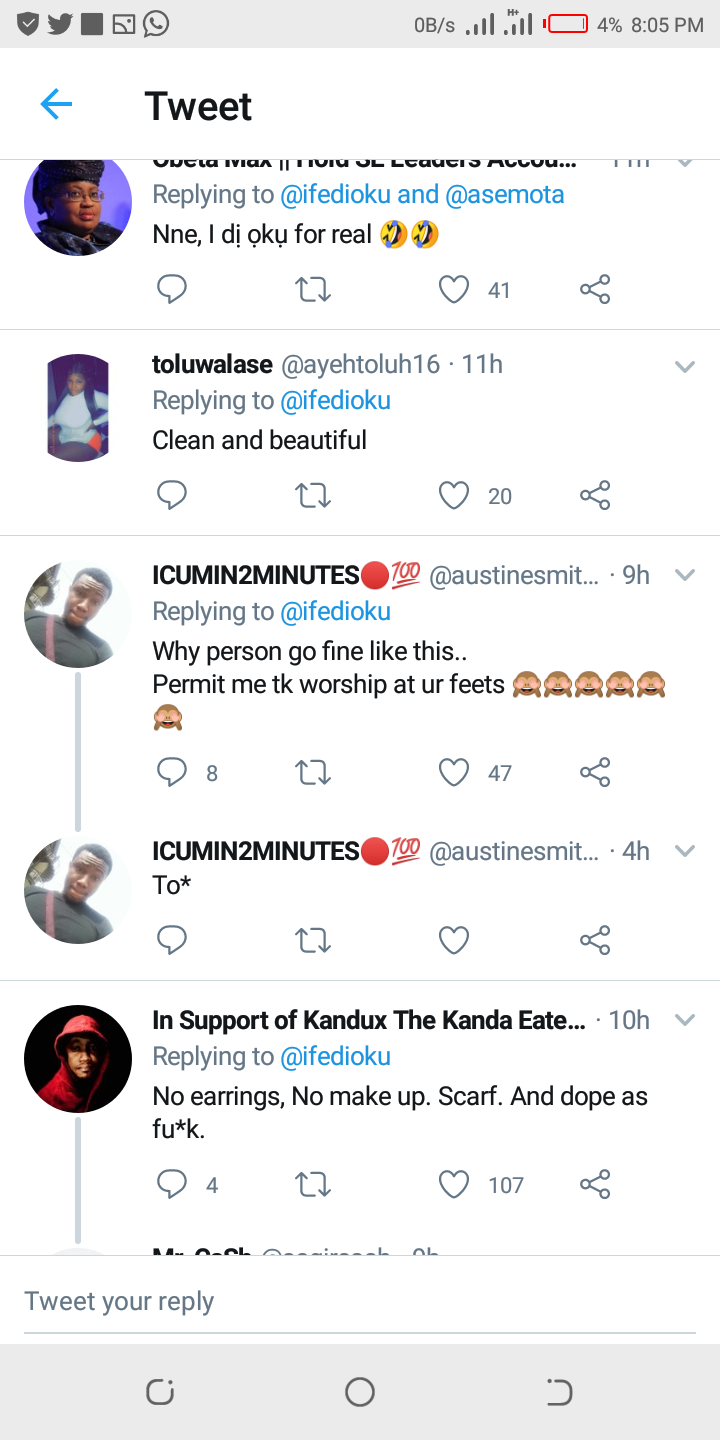Viewport: 720px width, 1440px height.
Task: Reply to the "To*" tweet
Action: click(172, 940)
